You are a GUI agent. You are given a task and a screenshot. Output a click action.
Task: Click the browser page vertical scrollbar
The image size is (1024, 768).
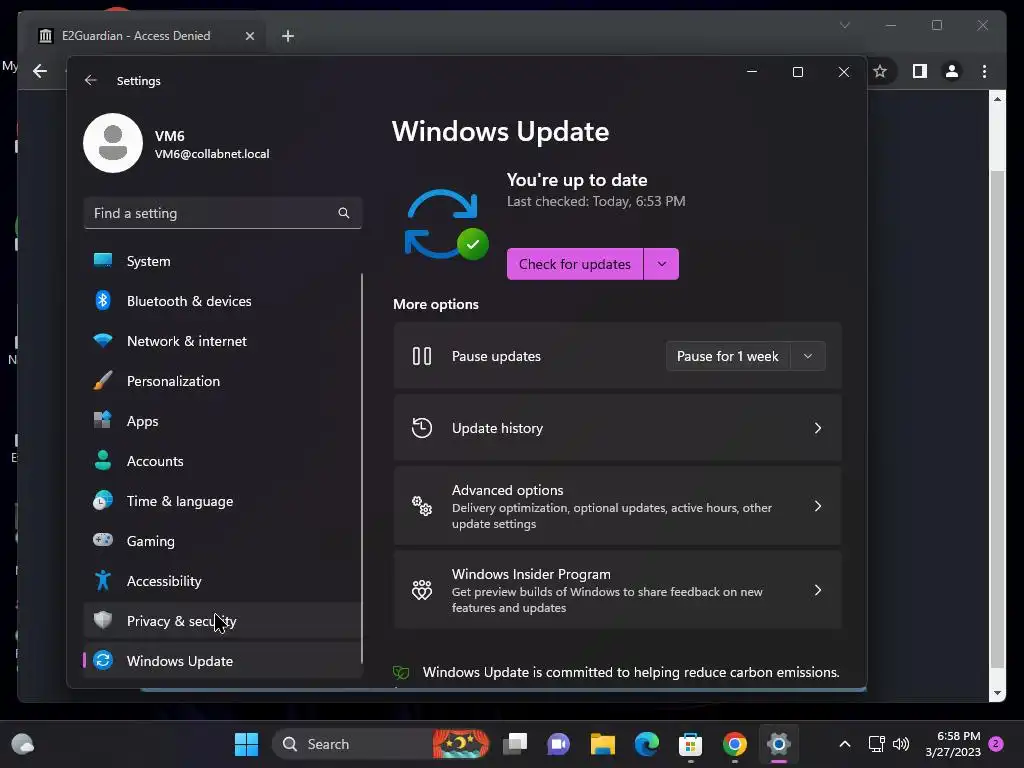coord(997,418)
